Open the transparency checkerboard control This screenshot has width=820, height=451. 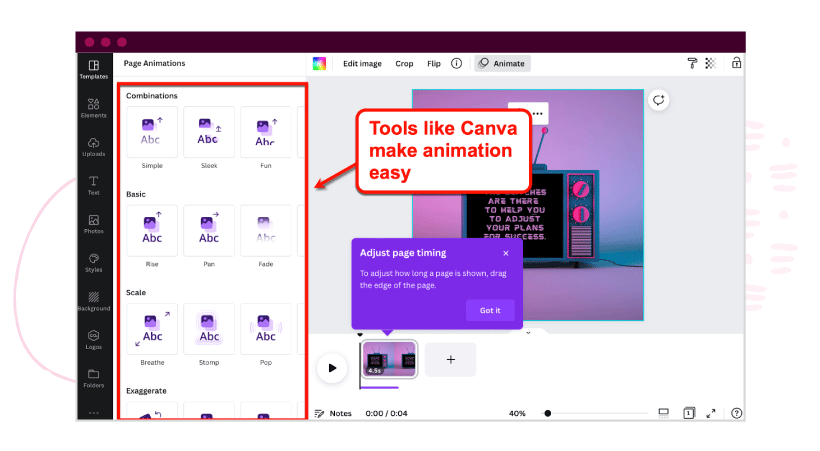coord(711,63)
